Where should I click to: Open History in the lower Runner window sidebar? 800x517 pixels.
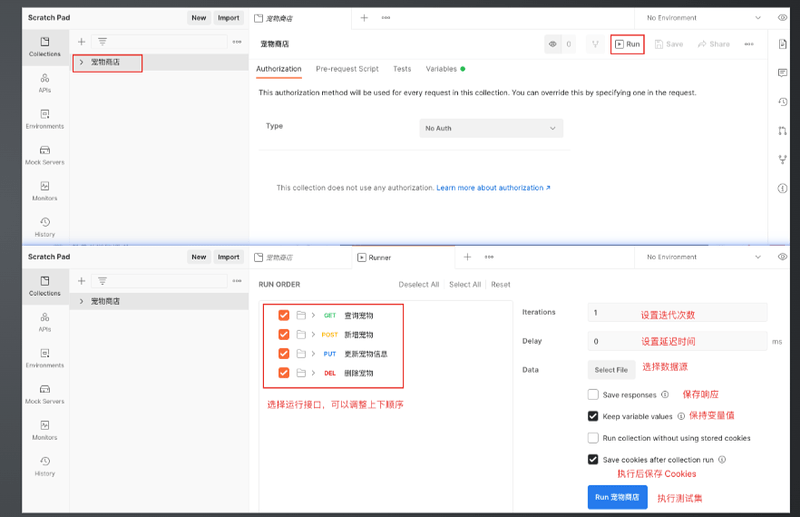tap(45, 466)
